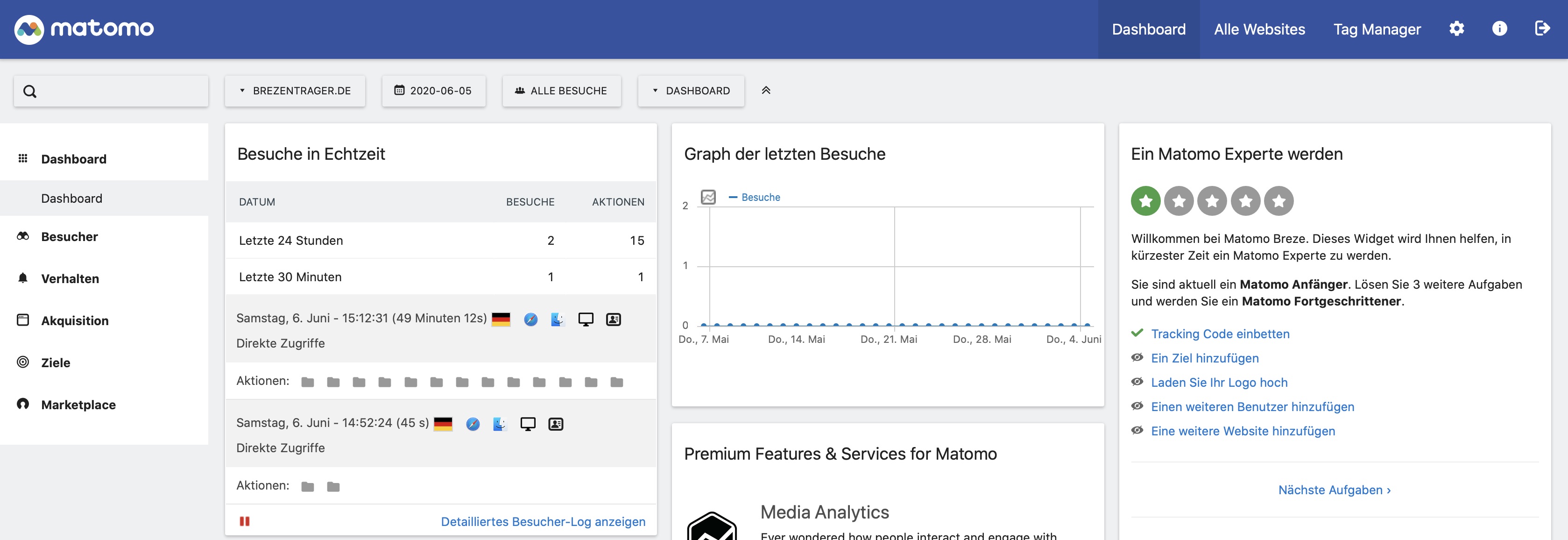Click first action folder of 14:52:24 visit

308,487
